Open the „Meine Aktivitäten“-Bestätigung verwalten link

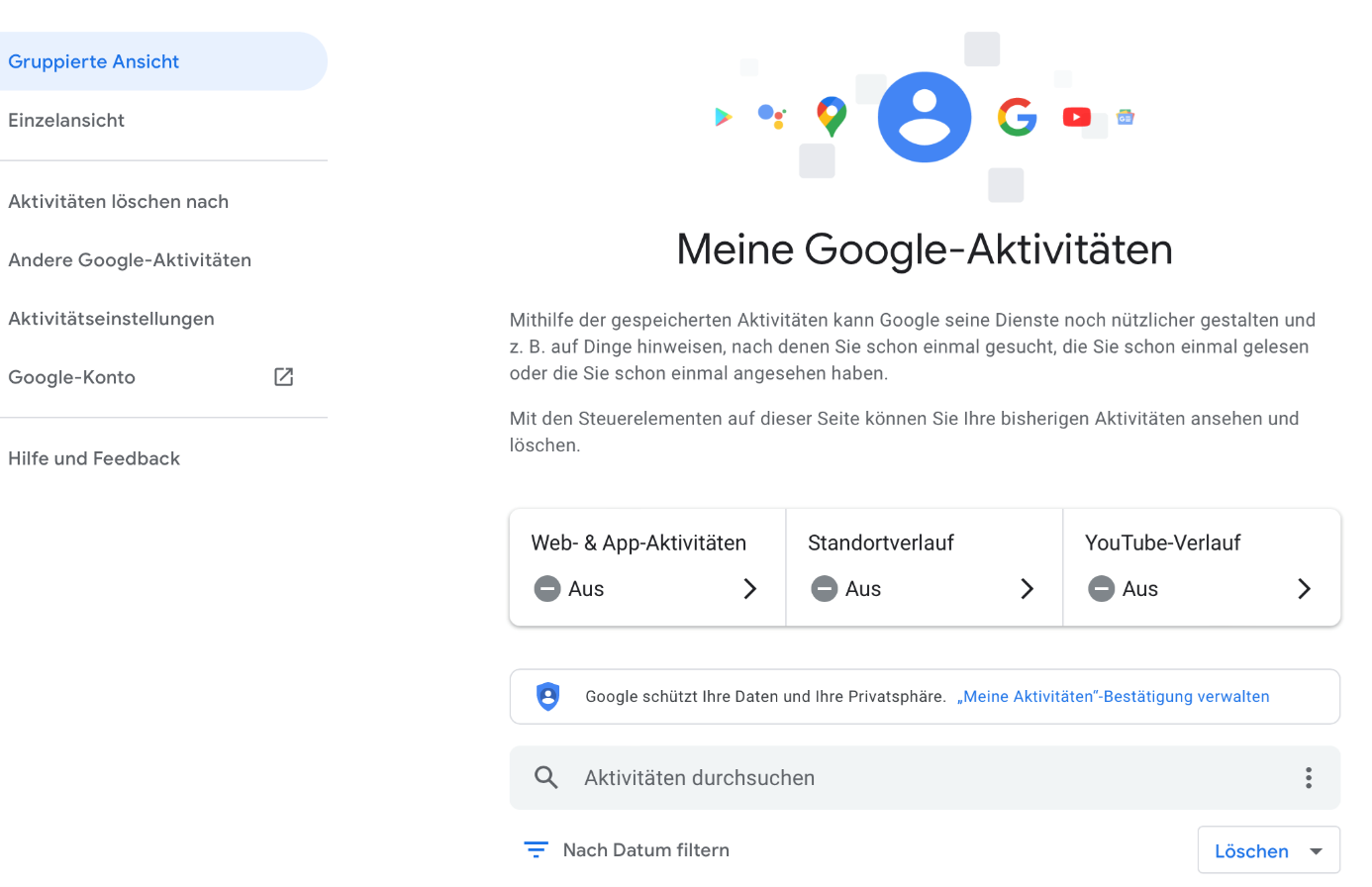pyautogui.click(x=1113, y=697)
